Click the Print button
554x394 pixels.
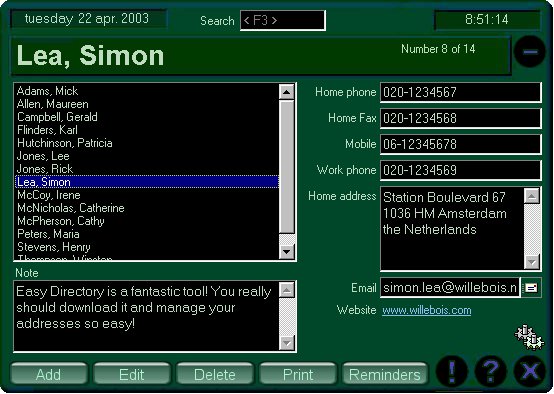[x=298, y=374]
